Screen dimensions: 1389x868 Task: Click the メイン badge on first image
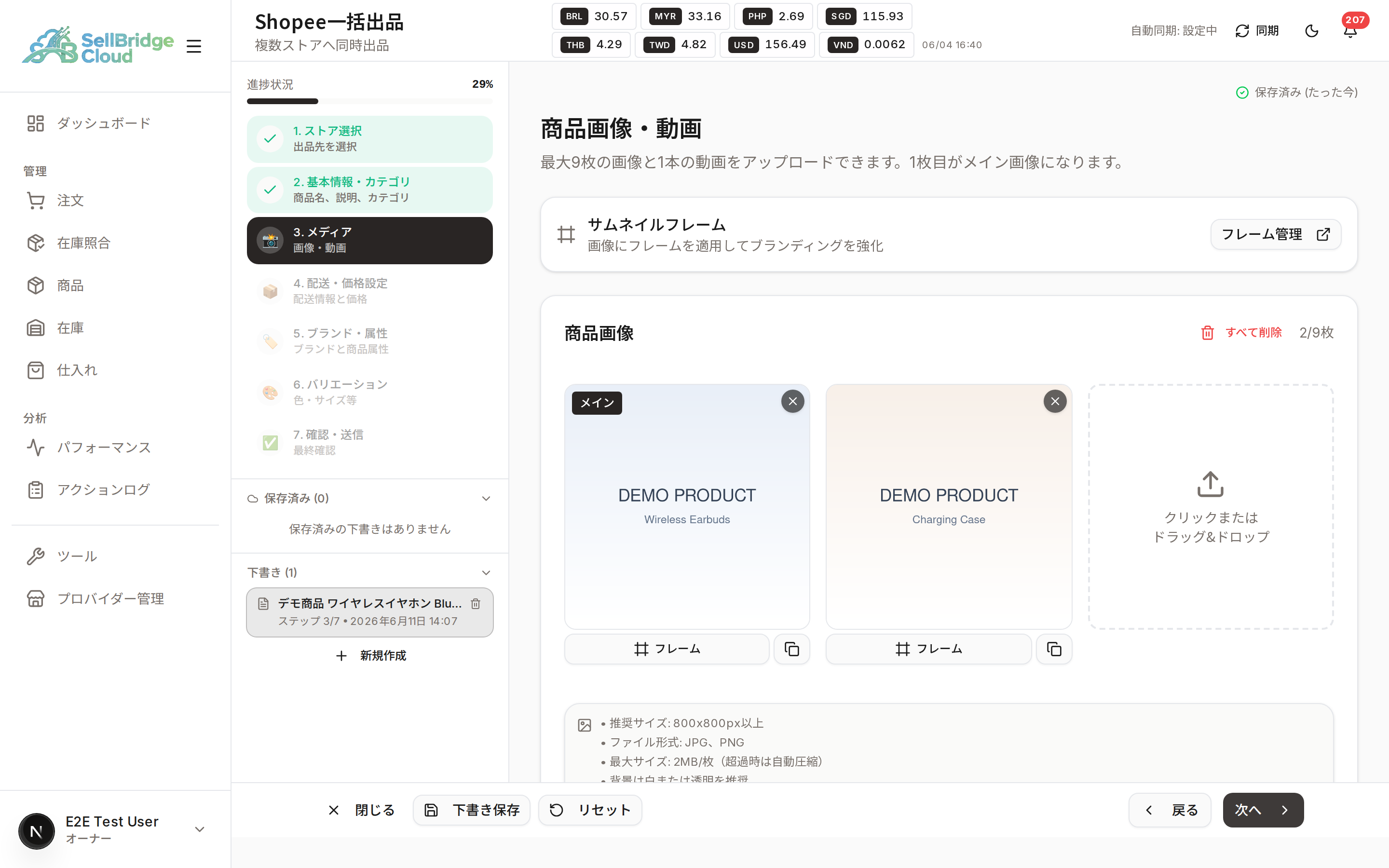point(597,403)
